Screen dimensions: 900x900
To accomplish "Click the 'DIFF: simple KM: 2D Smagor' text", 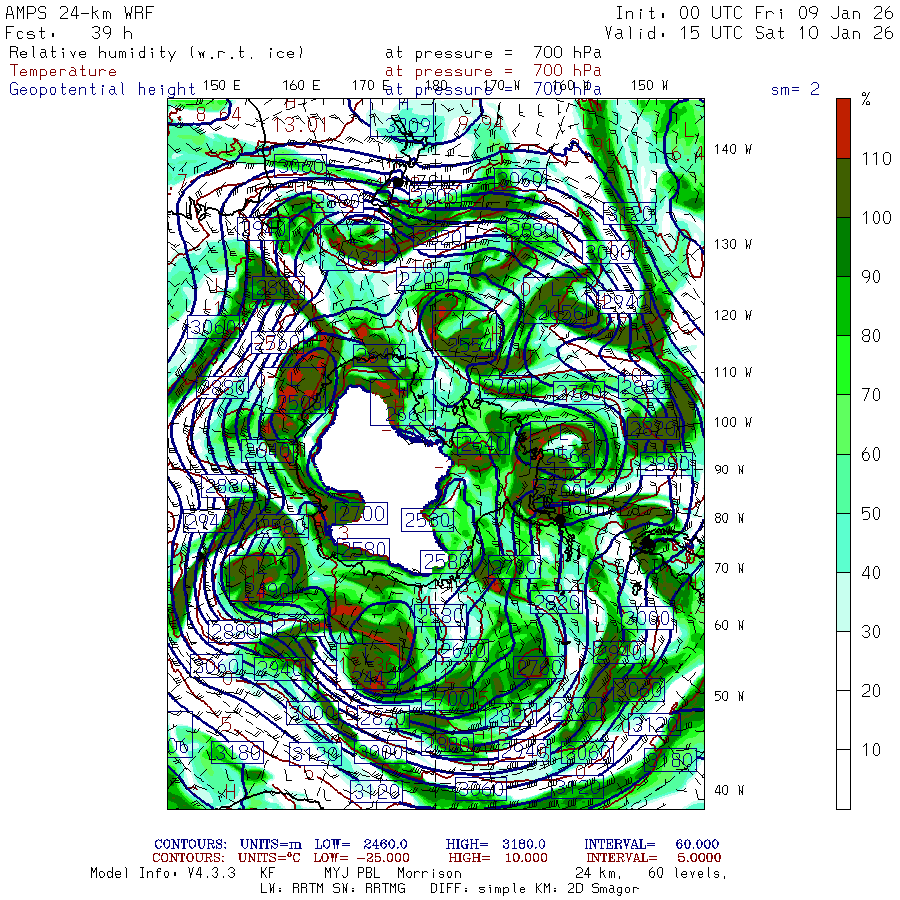I will point(534,889).
